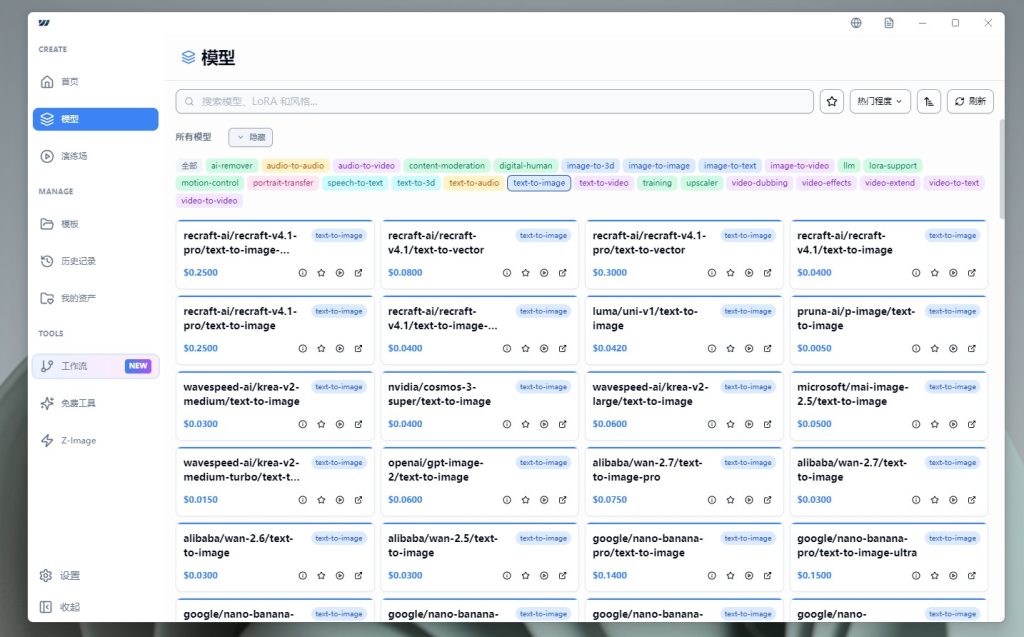Filter by image-to-image tag
Screen dimensions: 1024x637
tap(658, 166)
